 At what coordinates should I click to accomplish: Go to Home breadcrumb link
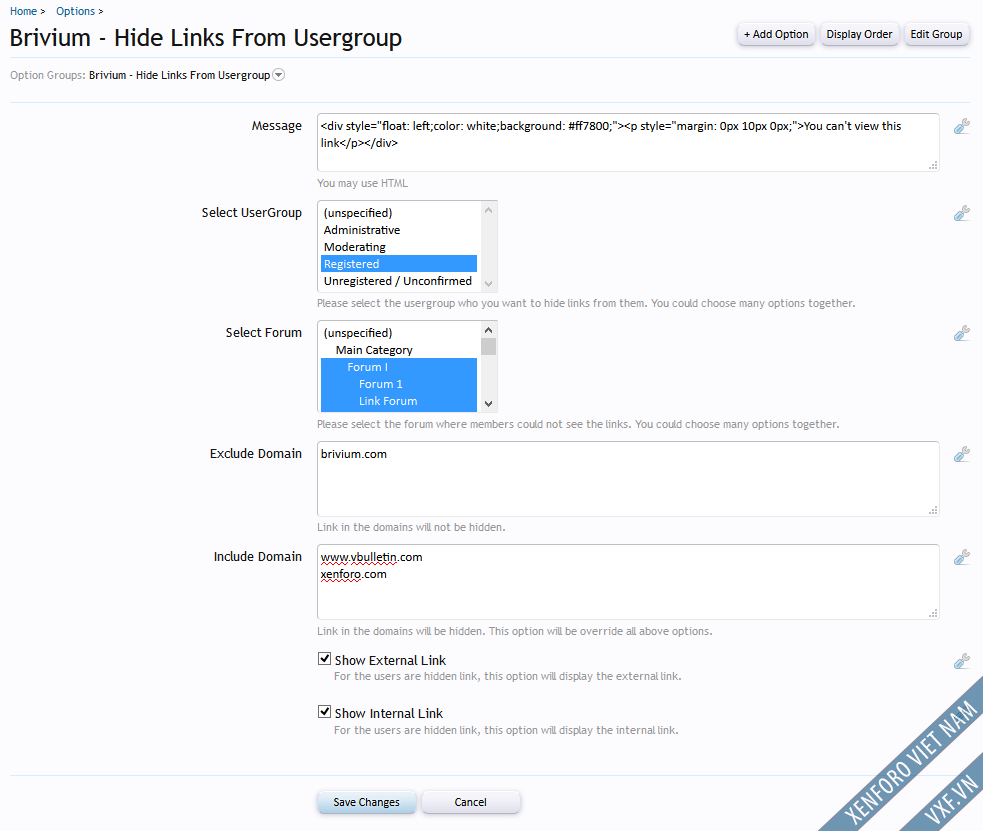pyautogui.click(x=23, y=11)
